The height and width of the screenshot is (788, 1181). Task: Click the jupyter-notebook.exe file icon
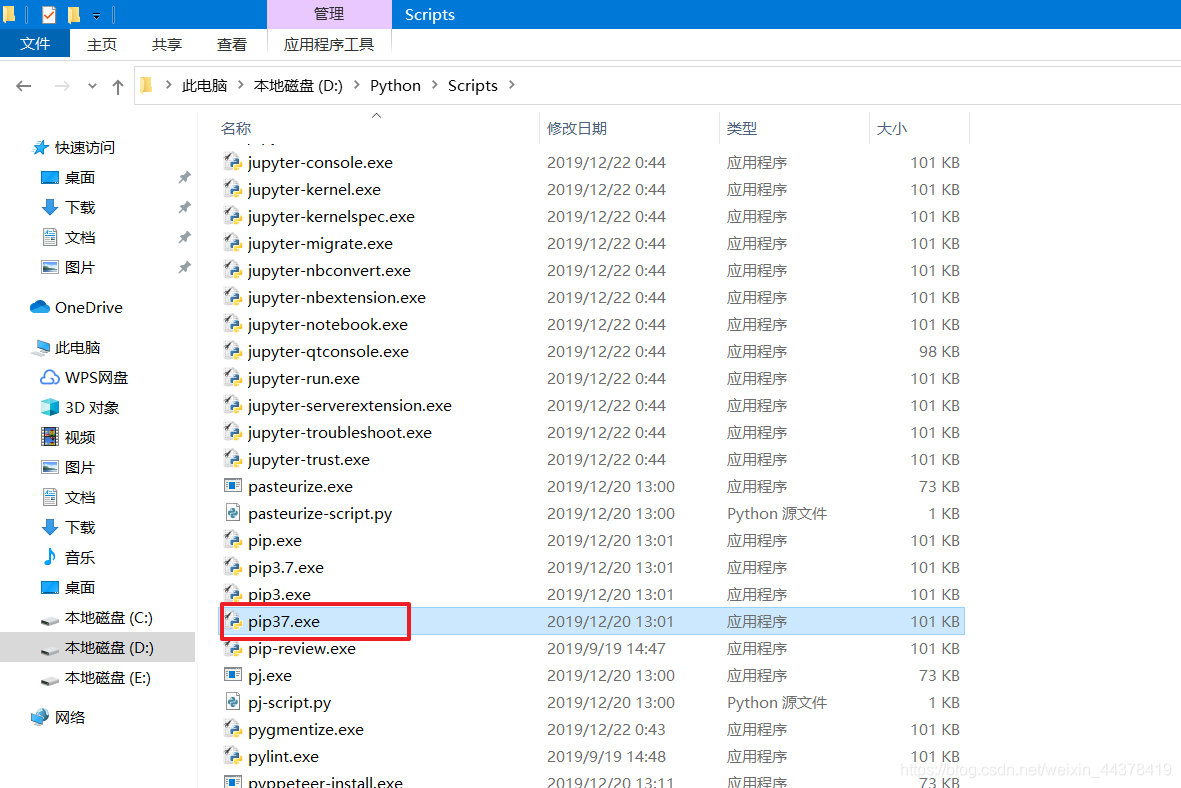pos(233,324)
